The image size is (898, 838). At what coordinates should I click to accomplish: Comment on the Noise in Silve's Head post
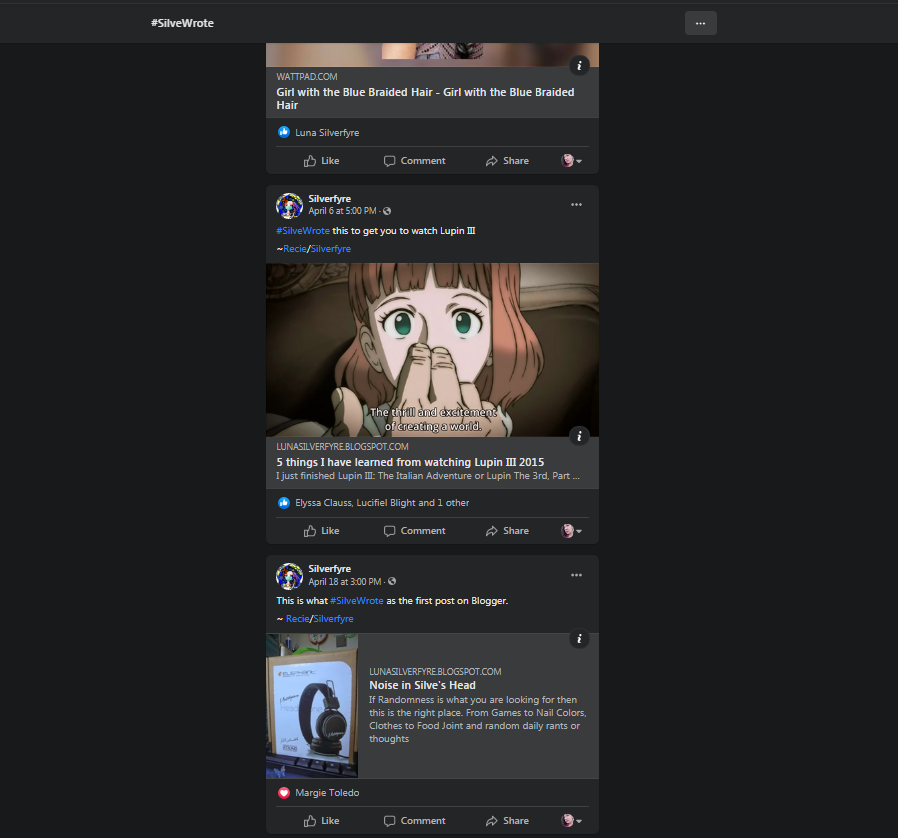click(x=414, y=821)
